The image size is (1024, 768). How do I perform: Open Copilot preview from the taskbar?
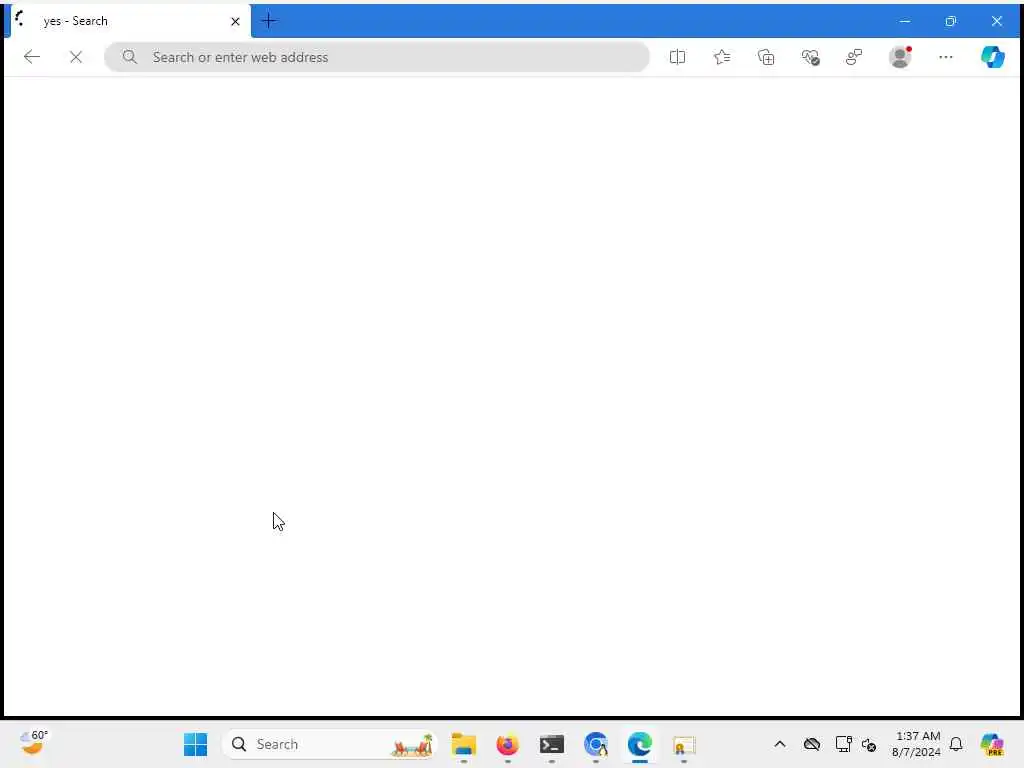992,744
